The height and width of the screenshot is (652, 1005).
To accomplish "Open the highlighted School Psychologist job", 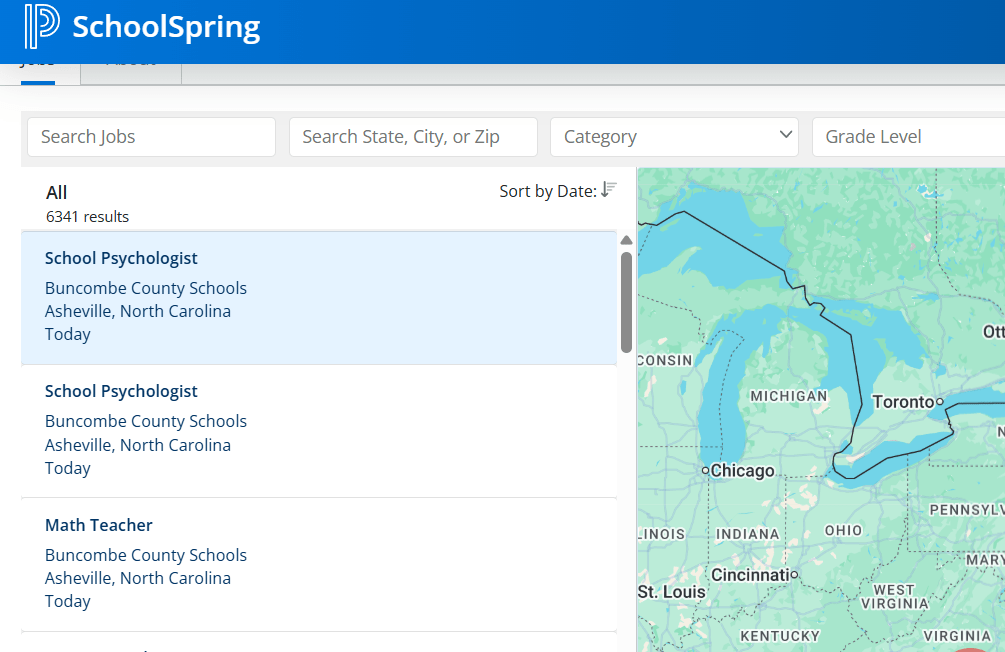I will click(121, 259).
